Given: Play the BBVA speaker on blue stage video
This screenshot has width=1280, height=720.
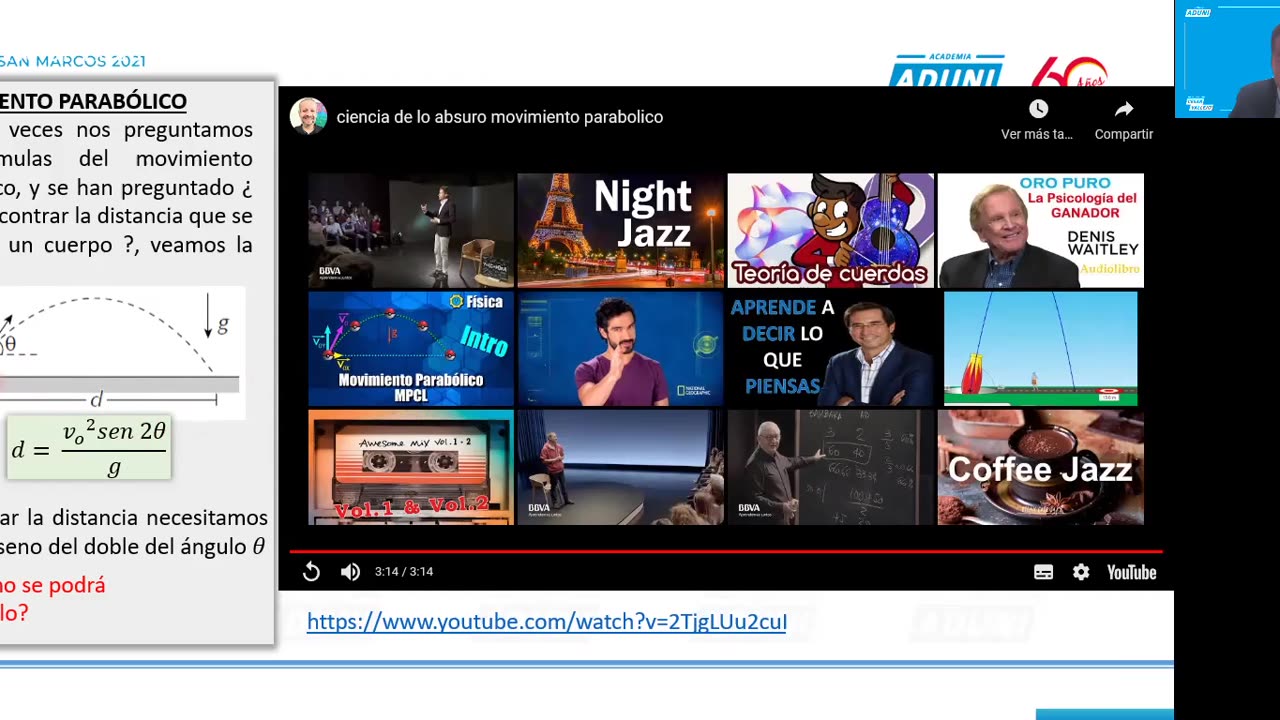Looking at the screenshot, I should click(x=621, y=467).
